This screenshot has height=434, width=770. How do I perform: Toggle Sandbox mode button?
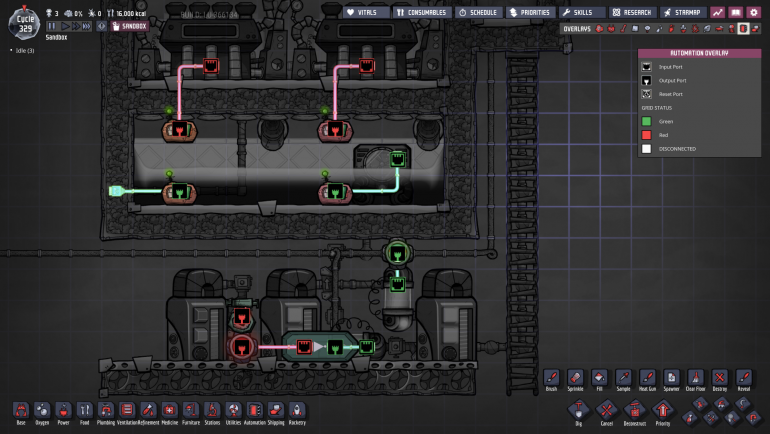[130, 26]
